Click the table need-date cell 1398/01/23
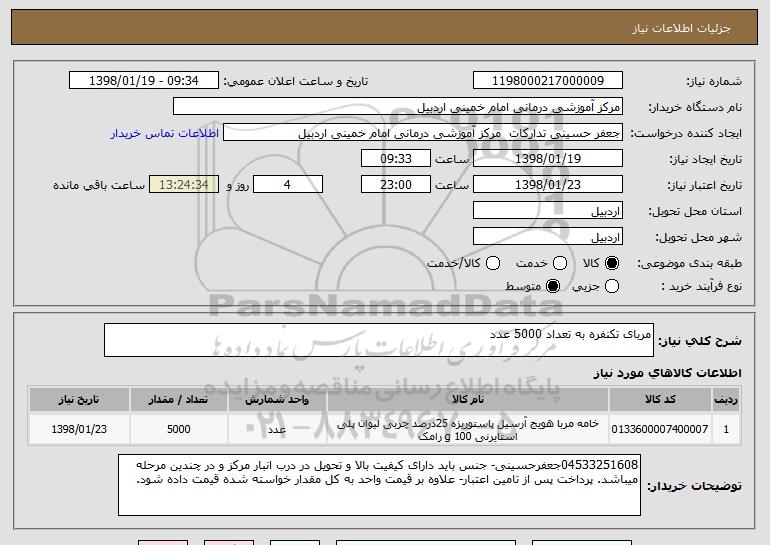This screenshot has height=545, width=770. [79, 430]
